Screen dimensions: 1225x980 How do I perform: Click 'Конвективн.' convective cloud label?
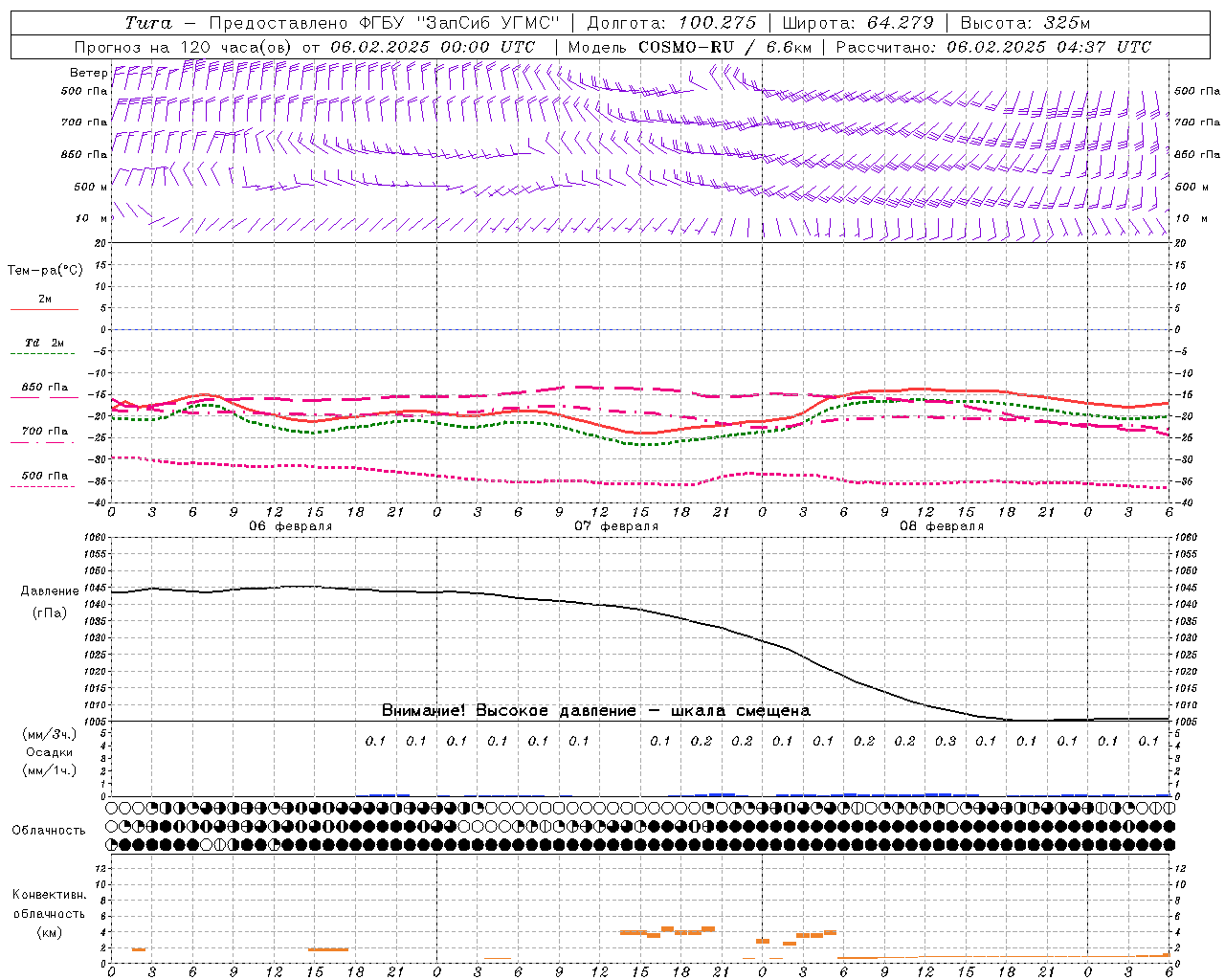pos(49,895)
